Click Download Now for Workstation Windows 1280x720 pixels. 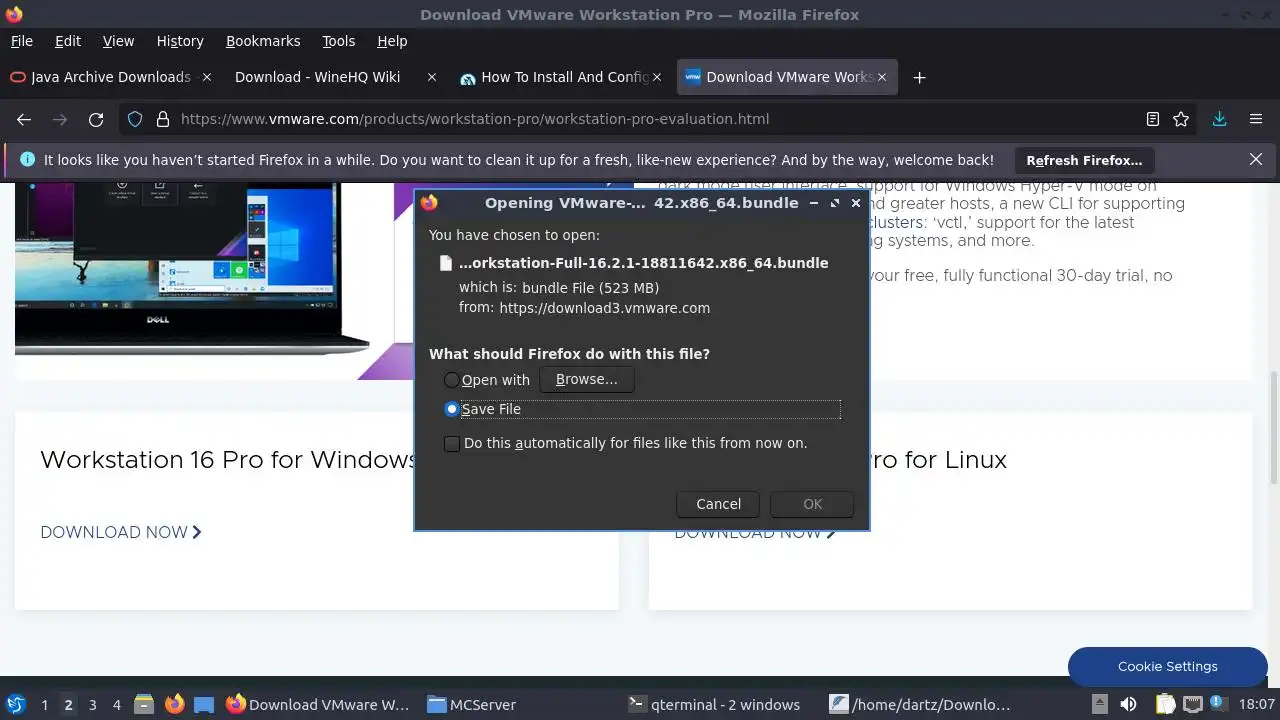121,532
